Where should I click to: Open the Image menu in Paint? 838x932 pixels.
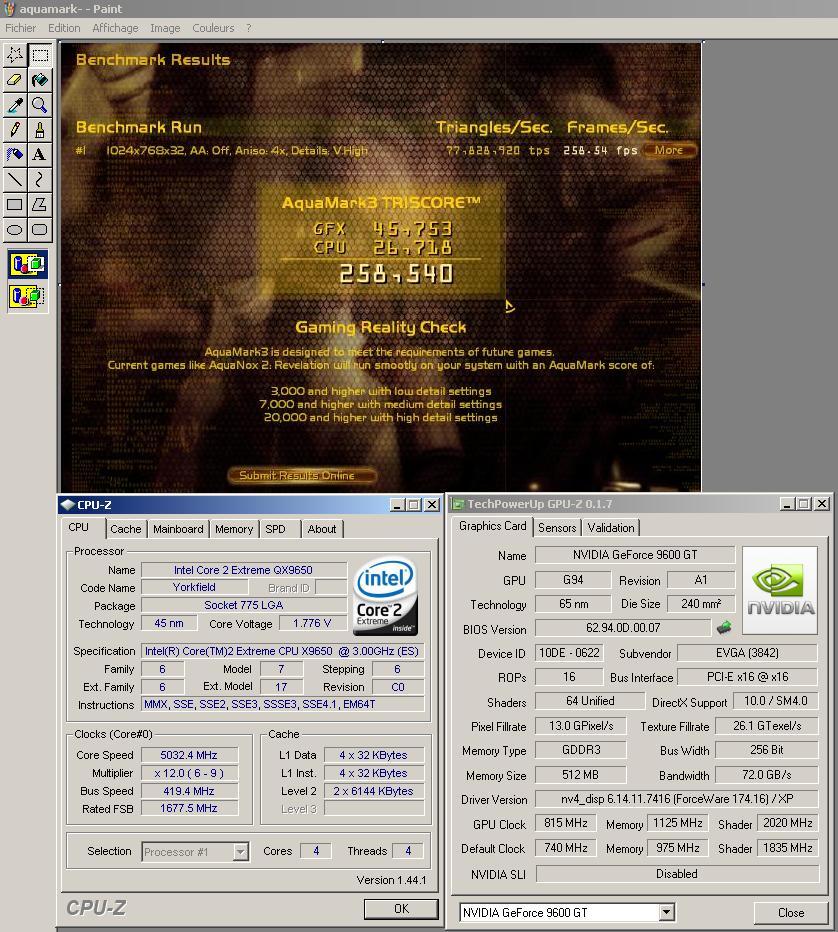click(x=165, y=28)
